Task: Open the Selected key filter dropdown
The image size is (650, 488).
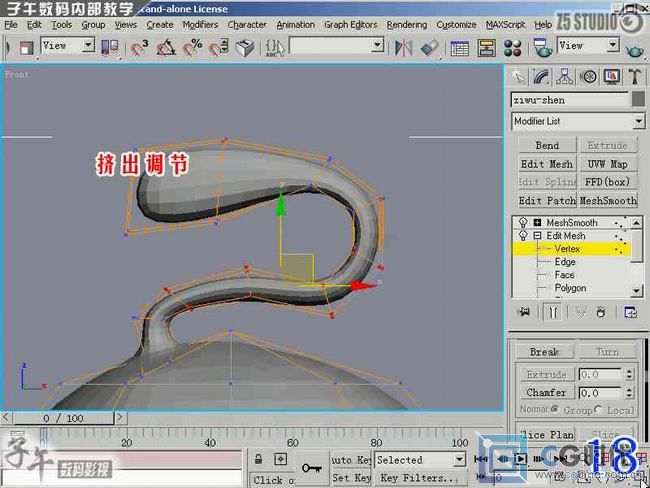Action: (459, 460)
